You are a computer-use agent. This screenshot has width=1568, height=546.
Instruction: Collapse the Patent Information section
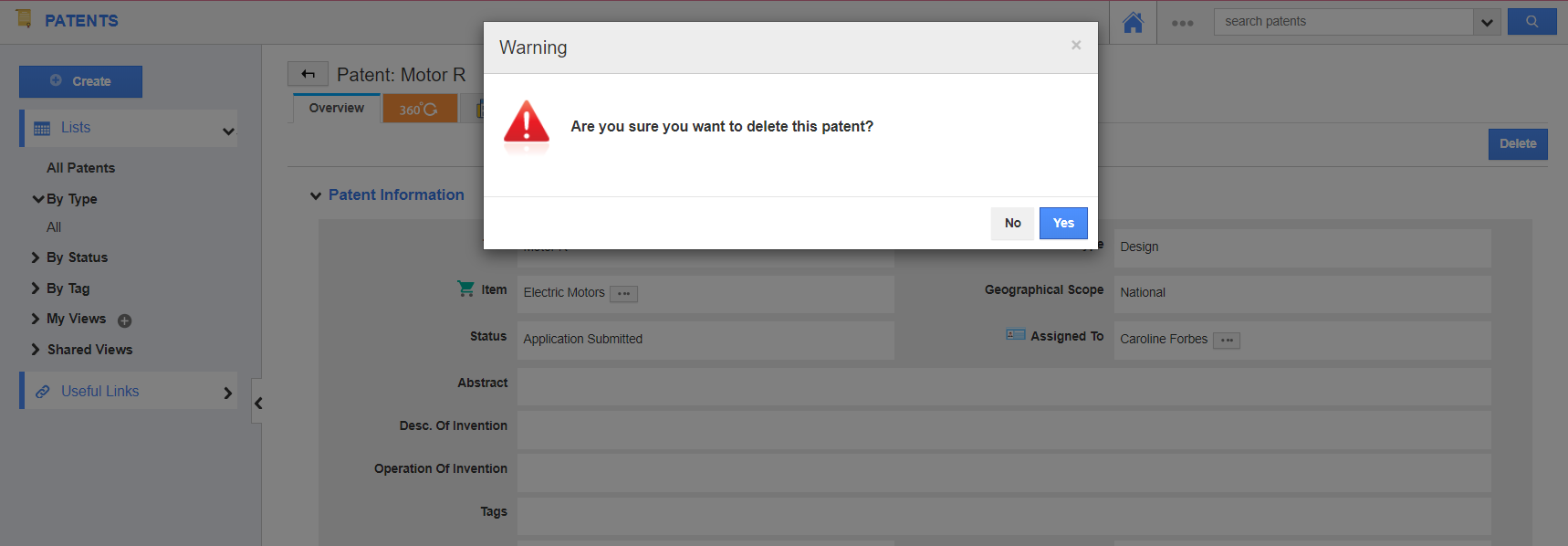click(316, 195)
